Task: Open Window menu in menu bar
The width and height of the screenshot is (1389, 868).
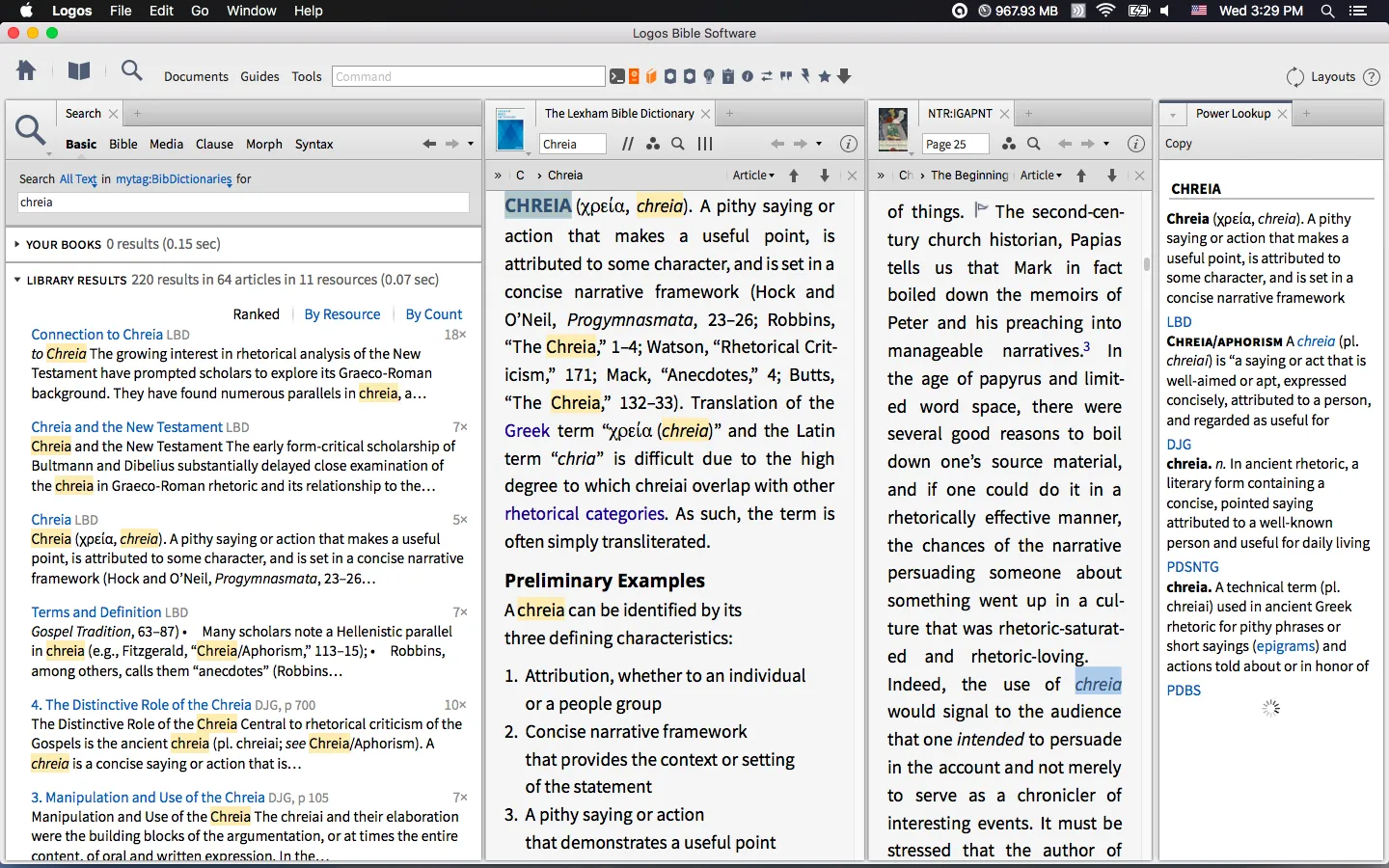Action: pyautogui.click(x=251, y=11)
